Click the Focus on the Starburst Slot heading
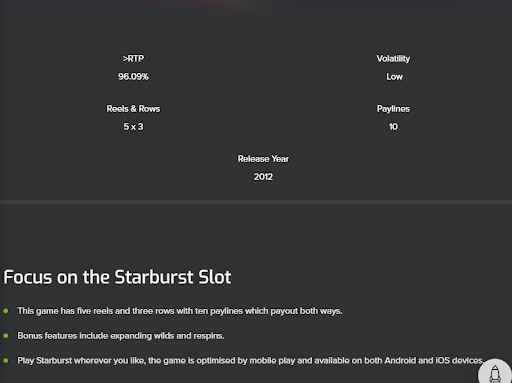 point(117,277)
